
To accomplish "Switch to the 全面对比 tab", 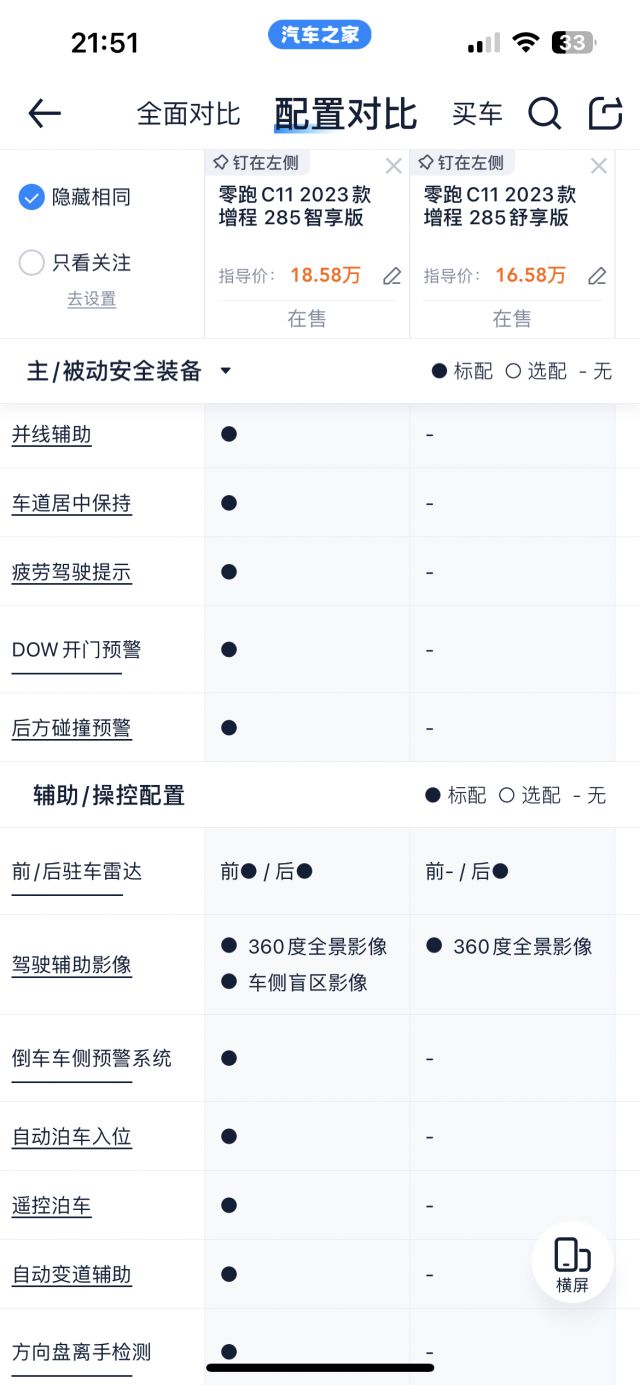I will click(x=188, y=113).
